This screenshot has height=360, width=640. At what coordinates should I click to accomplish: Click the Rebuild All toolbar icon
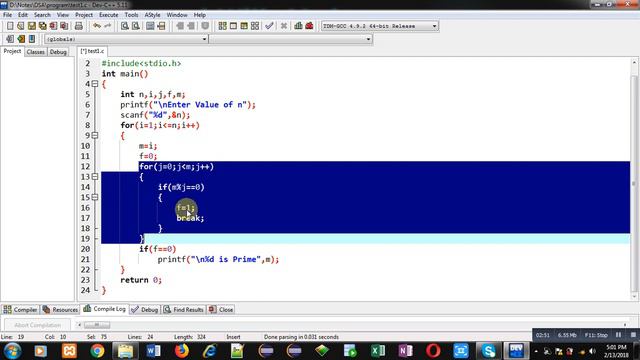[255, 26]
